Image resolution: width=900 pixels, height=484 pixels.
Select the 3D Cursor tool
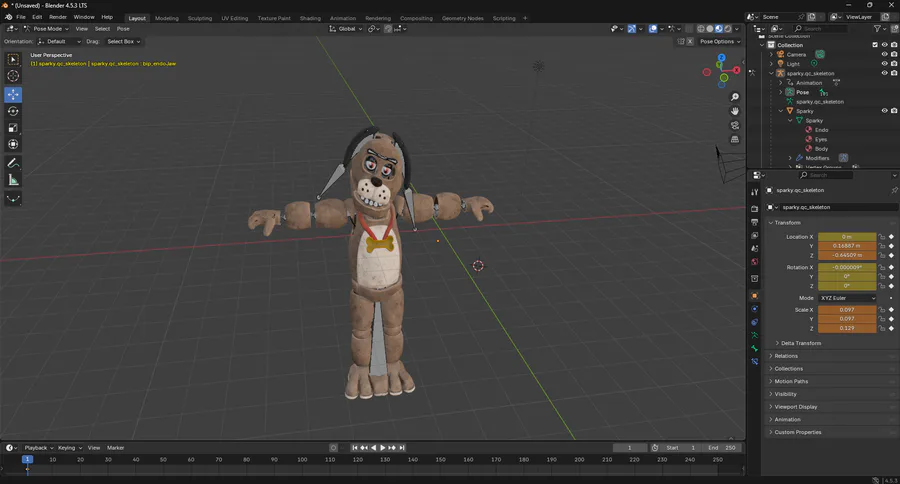(x=13, y=76)
